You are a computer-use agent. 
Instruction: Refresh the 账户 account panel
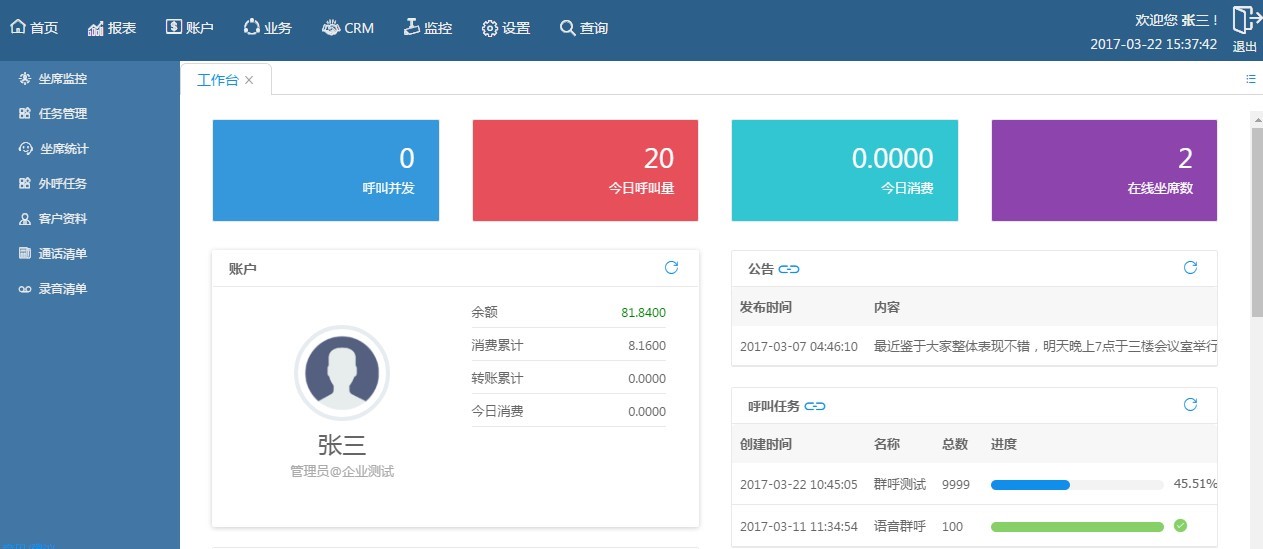tap(672, 268)
